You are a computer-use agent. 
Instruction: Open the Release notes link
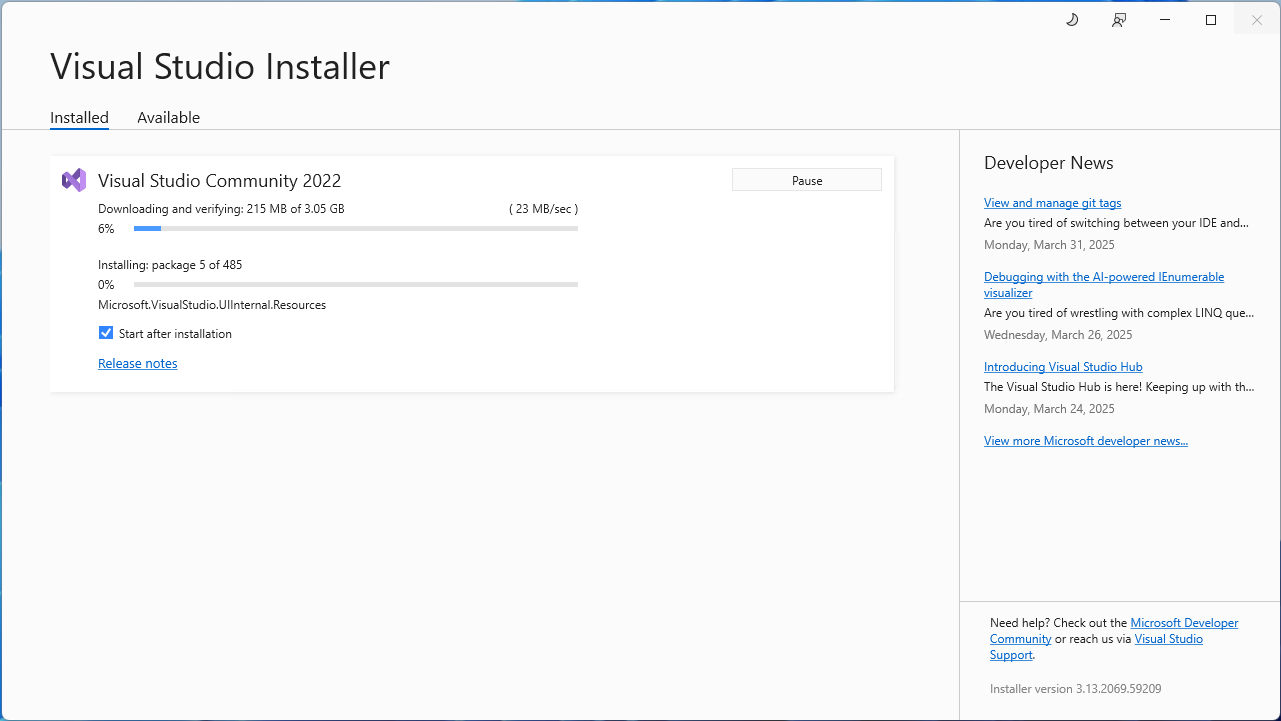pos(138,363)
